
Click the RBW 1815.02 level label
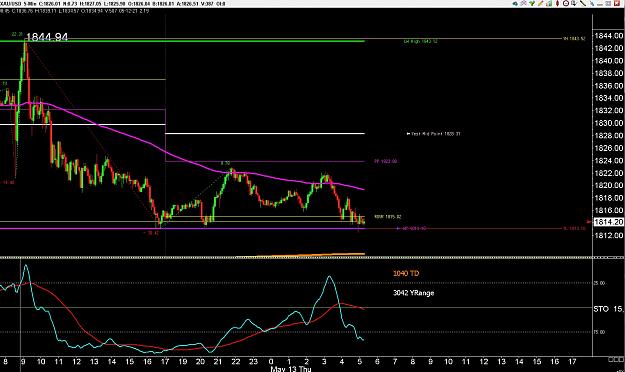(x=387, y=217)
